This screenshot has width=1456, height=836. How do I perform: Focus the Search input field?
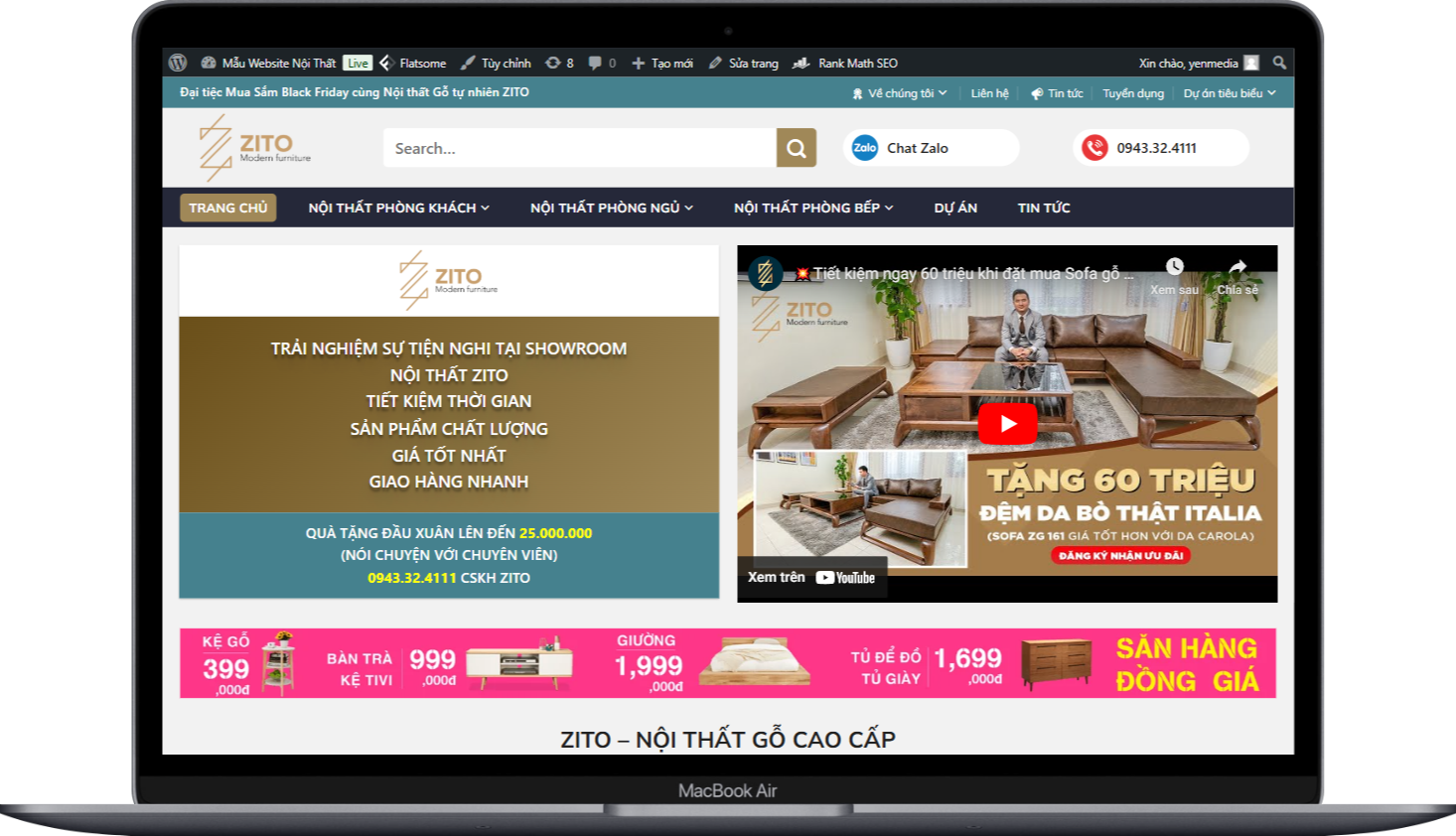pos(580,148)
